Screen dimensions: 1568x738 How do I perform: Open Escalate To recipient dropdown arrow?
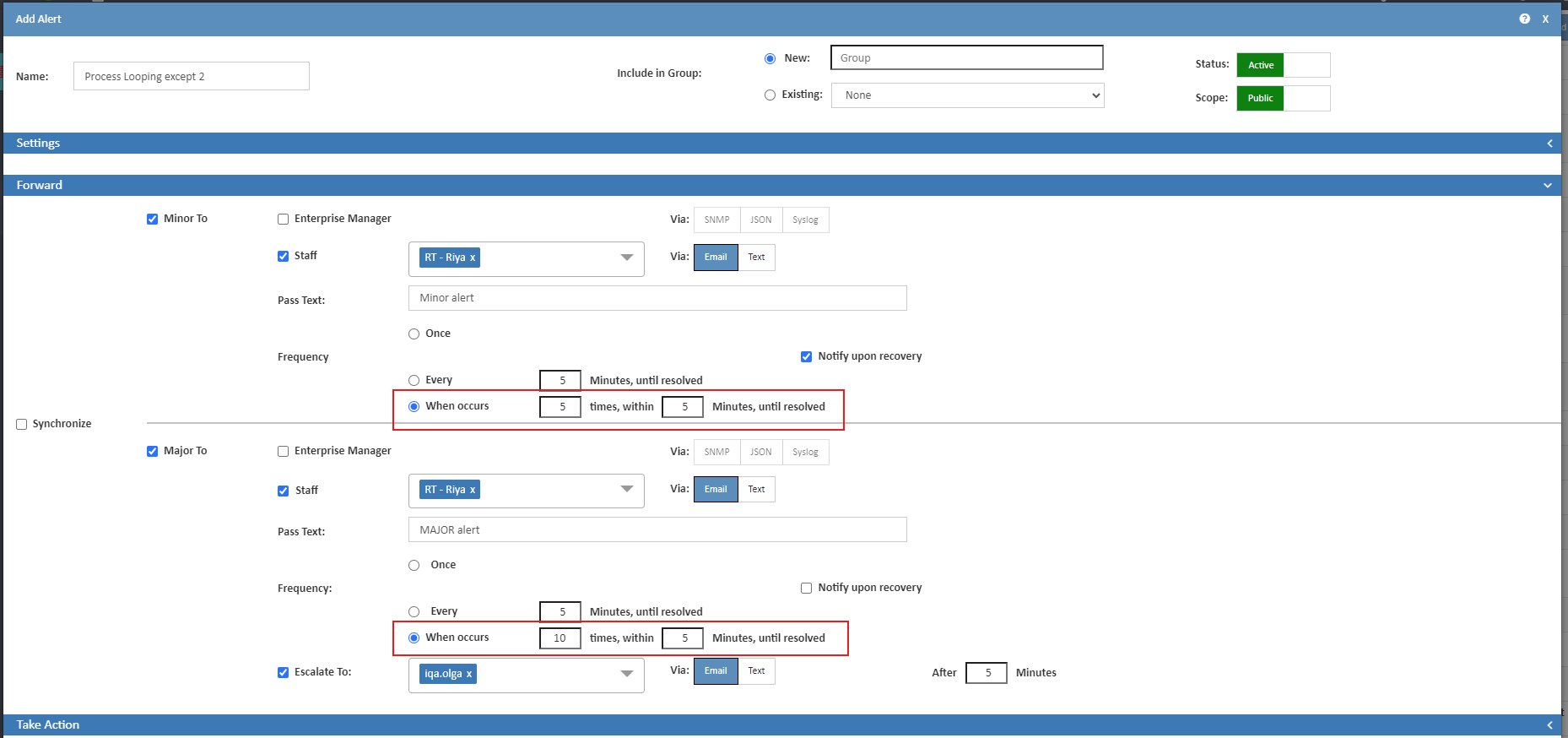(626, 674)
